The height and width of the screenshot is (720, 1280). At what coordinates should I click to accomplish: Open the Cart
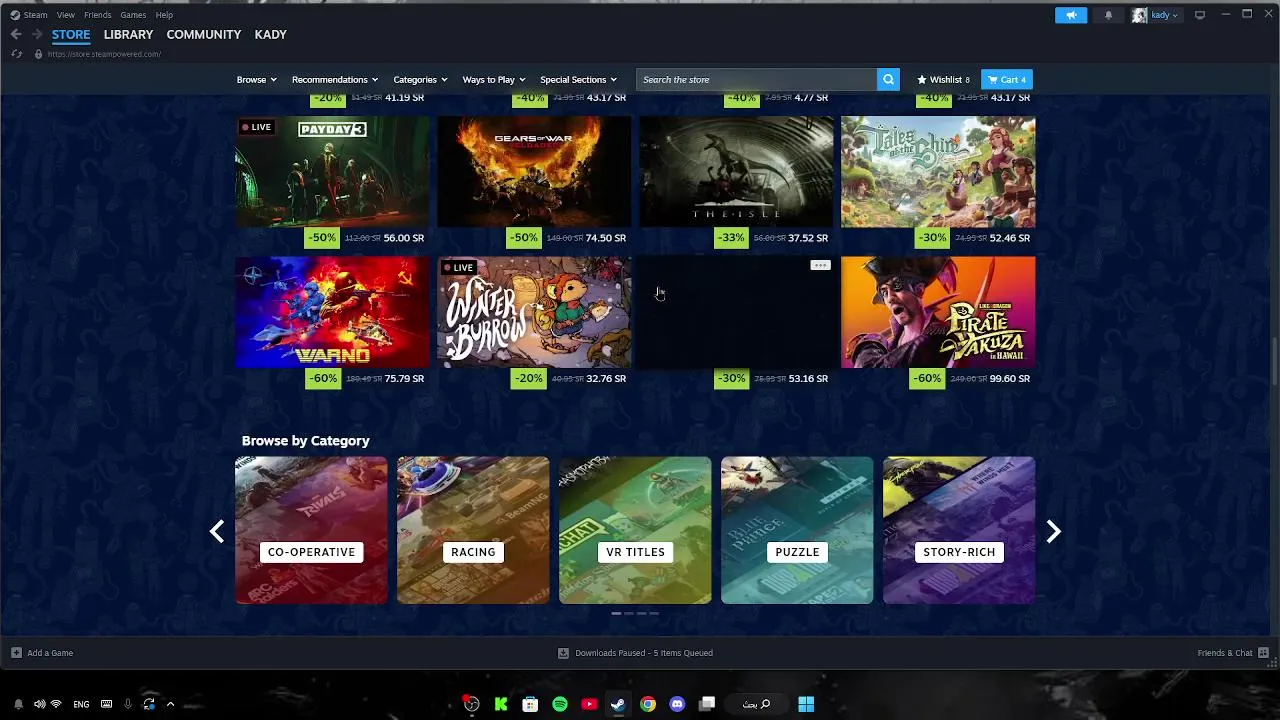[1007, 80]
